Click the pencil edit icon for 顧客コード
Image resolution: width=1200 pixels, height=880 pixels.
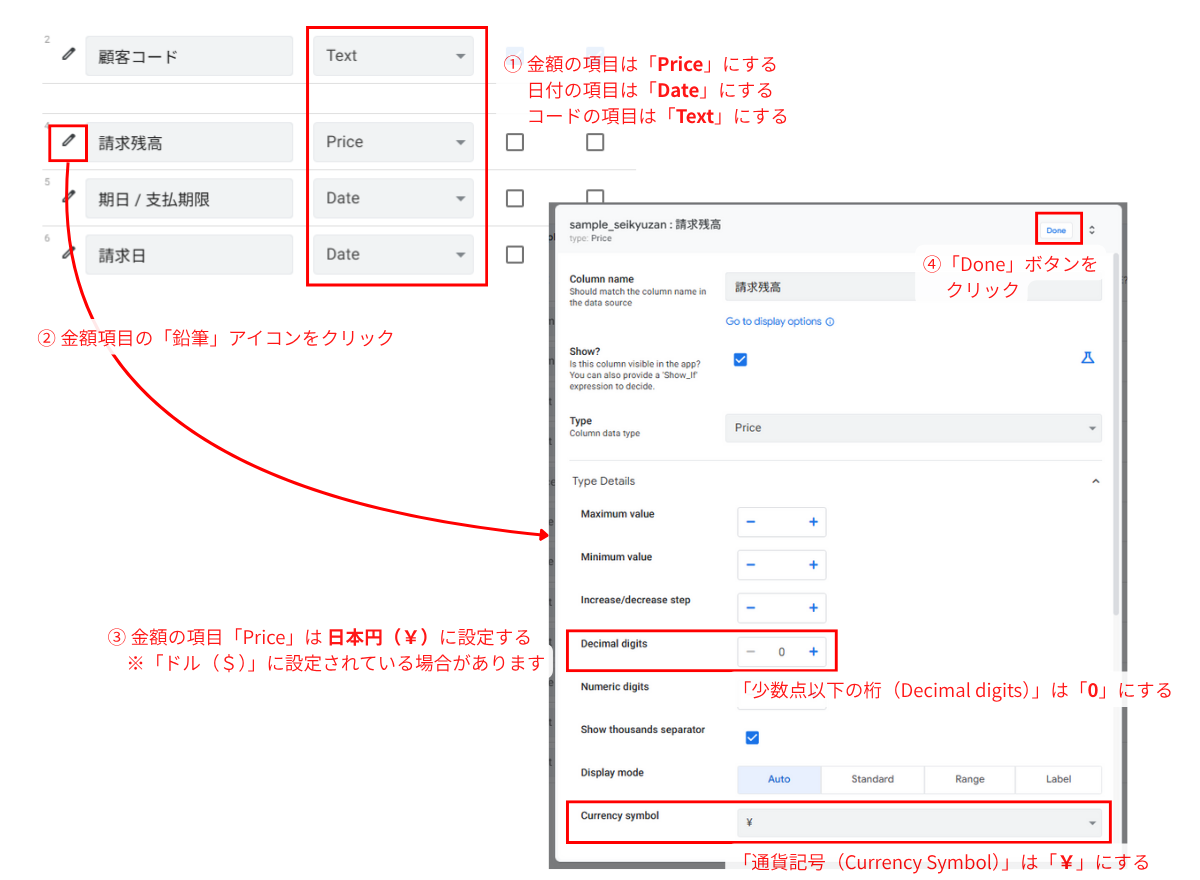pyautogui.click(x=67, y=55)
